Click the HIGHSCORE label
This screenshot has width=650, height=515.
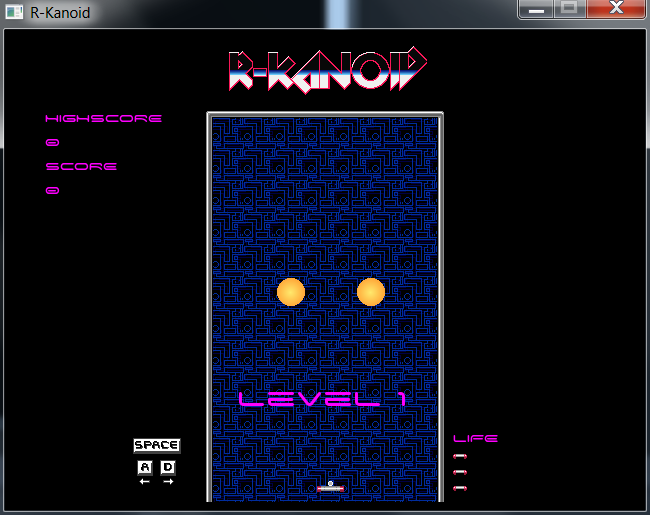(x=103, y=119)
